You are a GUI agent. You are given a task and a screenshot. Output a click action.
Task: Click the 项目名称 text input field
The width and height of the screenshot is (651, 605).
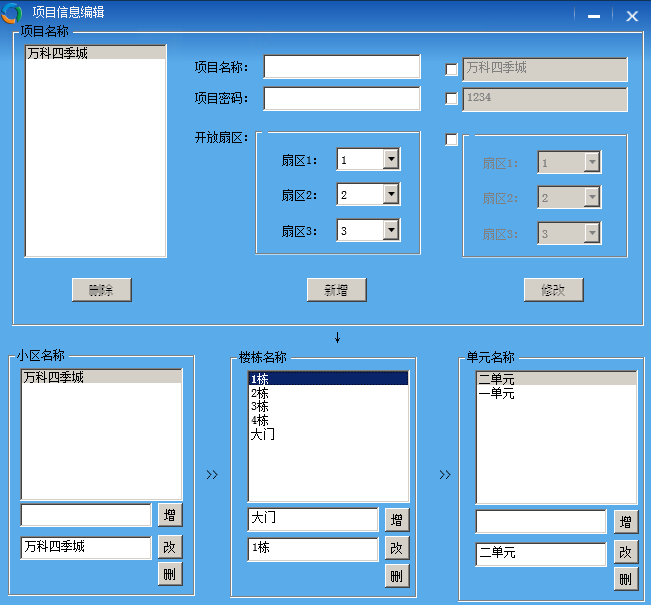[x=342, y=67]
